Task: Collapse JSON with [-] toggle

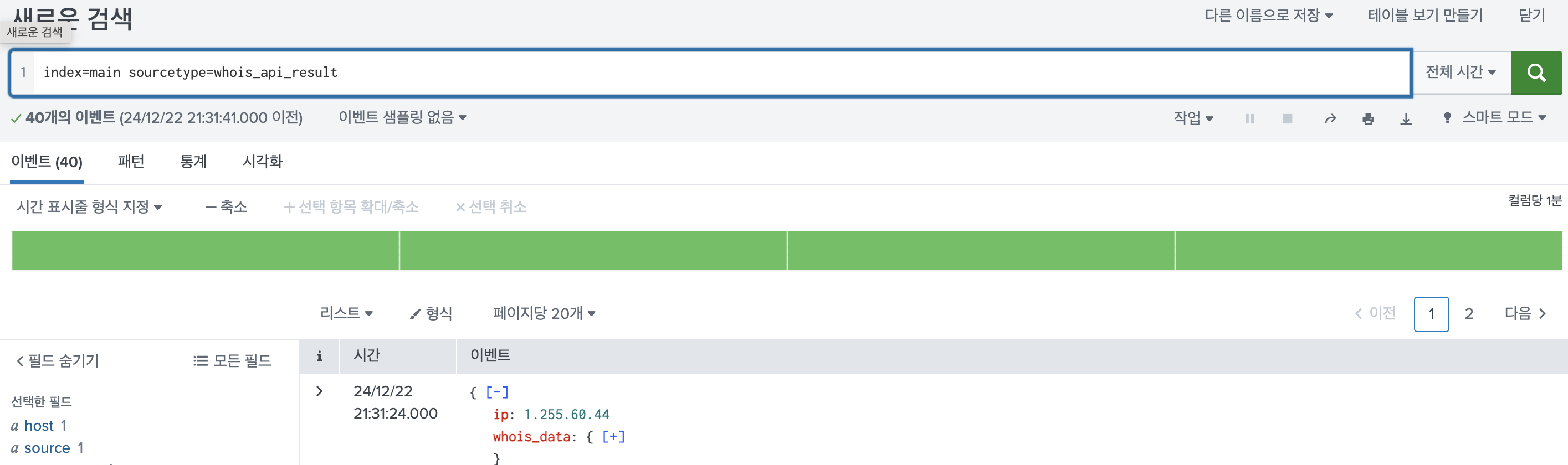Action: coord(496,392)
